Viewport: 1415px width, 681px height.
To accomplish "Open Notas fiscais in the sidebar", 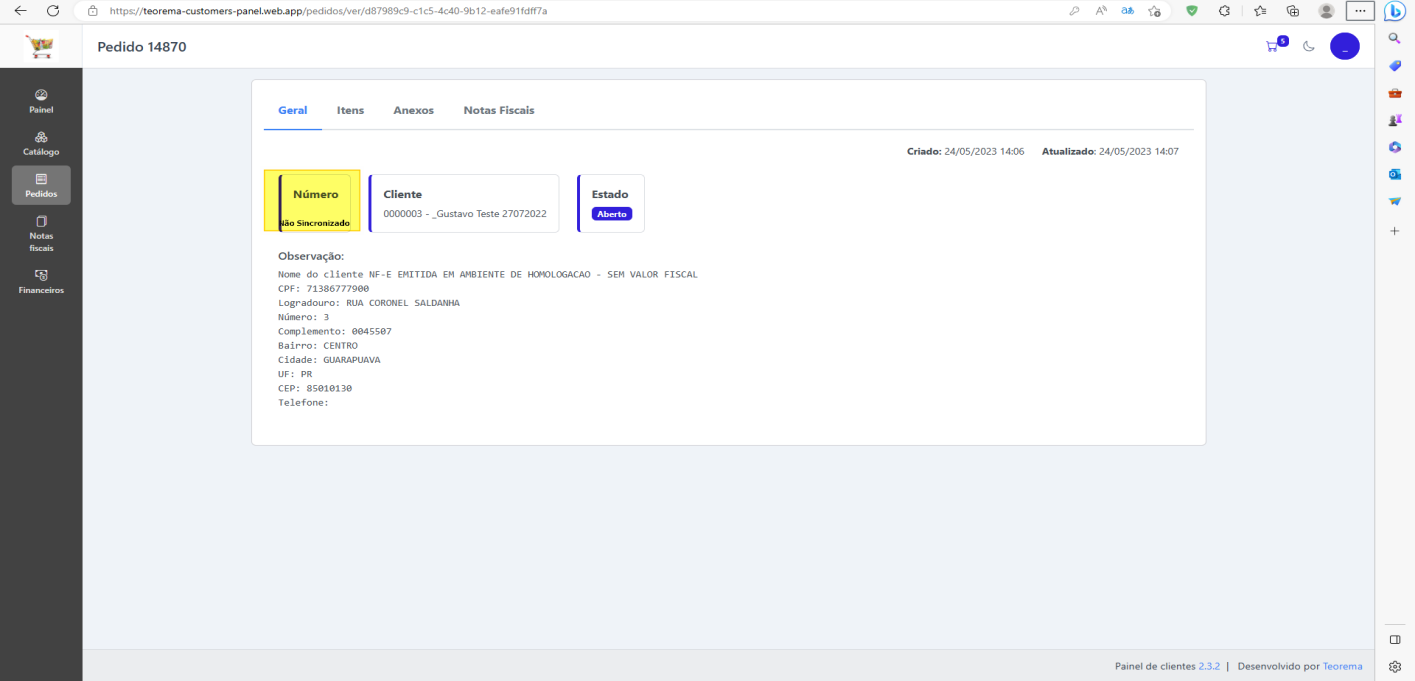I will point(41,233).
